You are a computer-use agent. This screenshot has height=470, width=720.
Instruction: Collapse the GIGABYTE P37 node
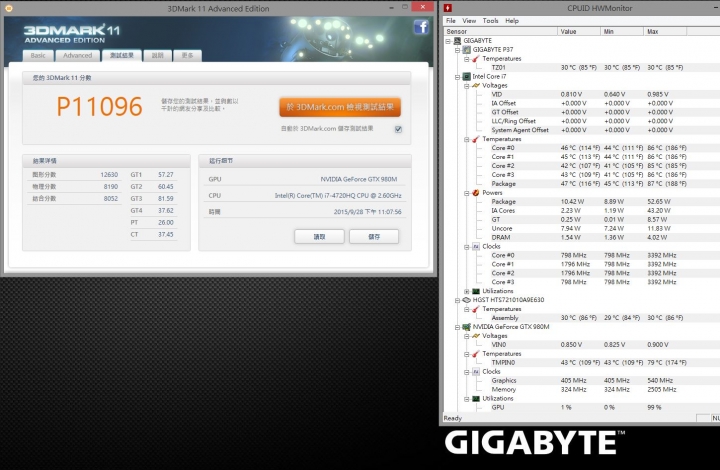(457, 50)
